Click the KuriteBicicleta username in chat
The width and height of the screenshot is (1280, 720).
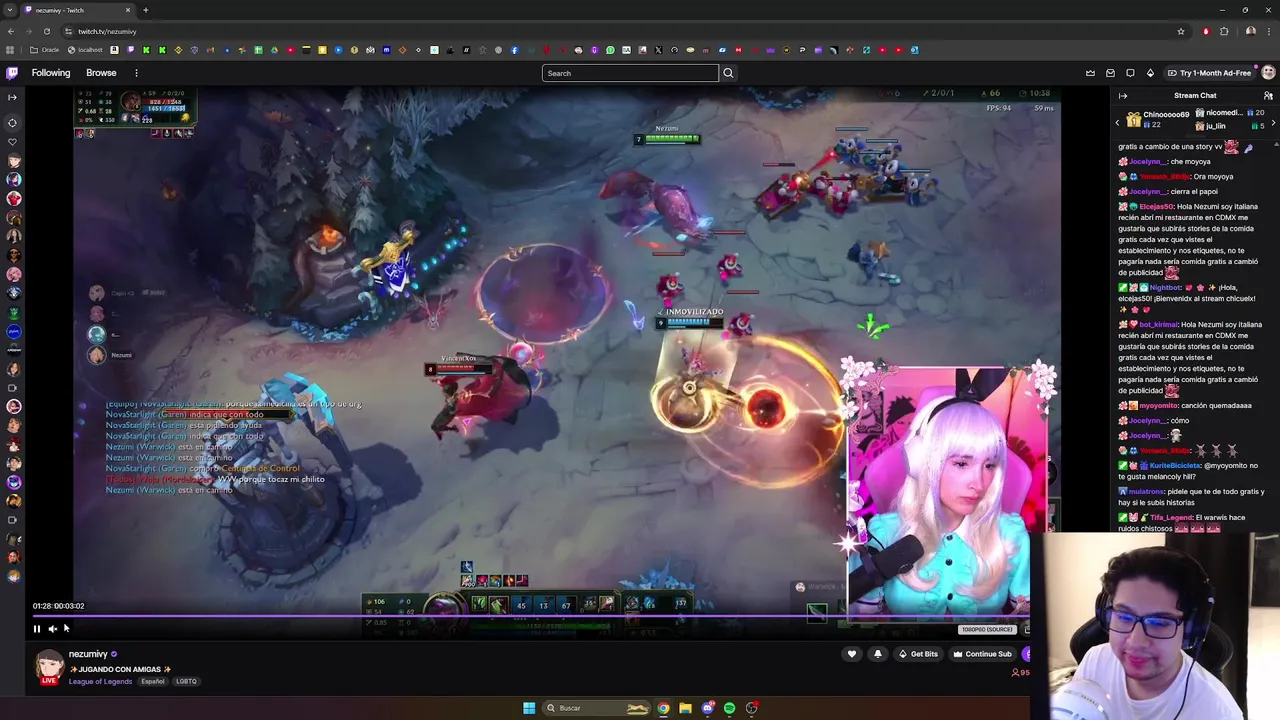coord(1175,465)
